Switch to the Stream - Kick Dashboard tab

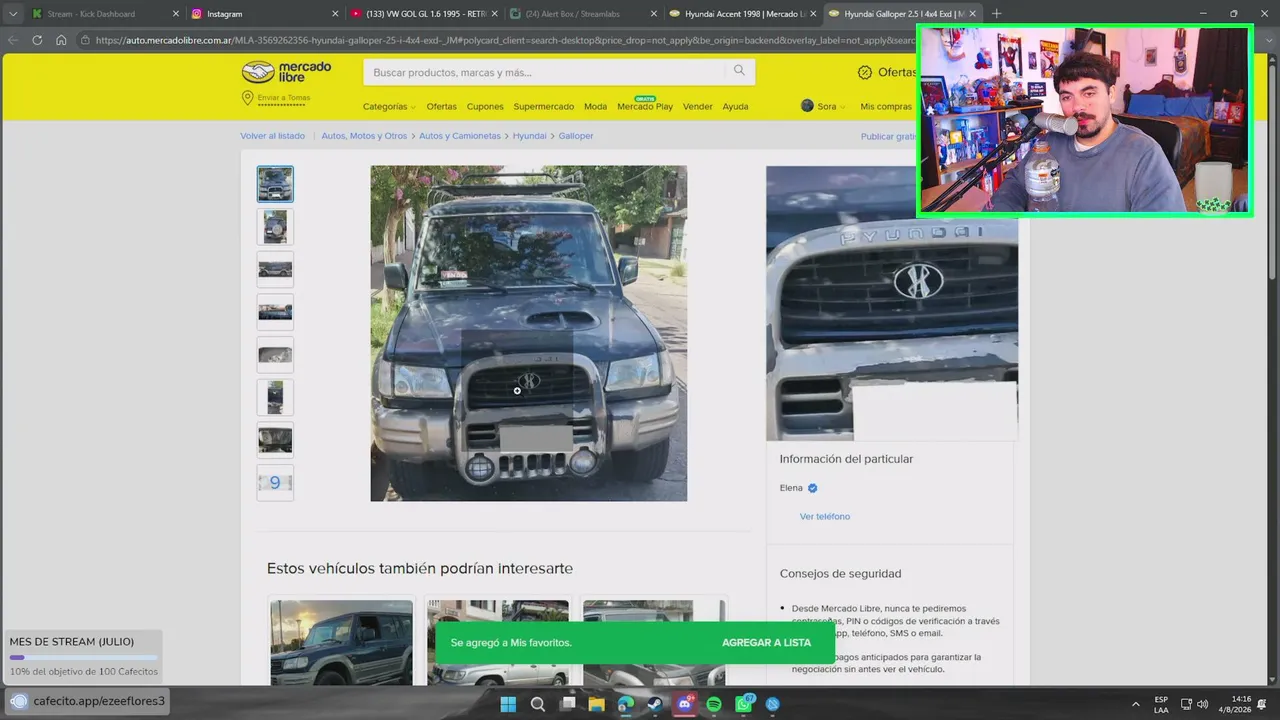point(91,14)
